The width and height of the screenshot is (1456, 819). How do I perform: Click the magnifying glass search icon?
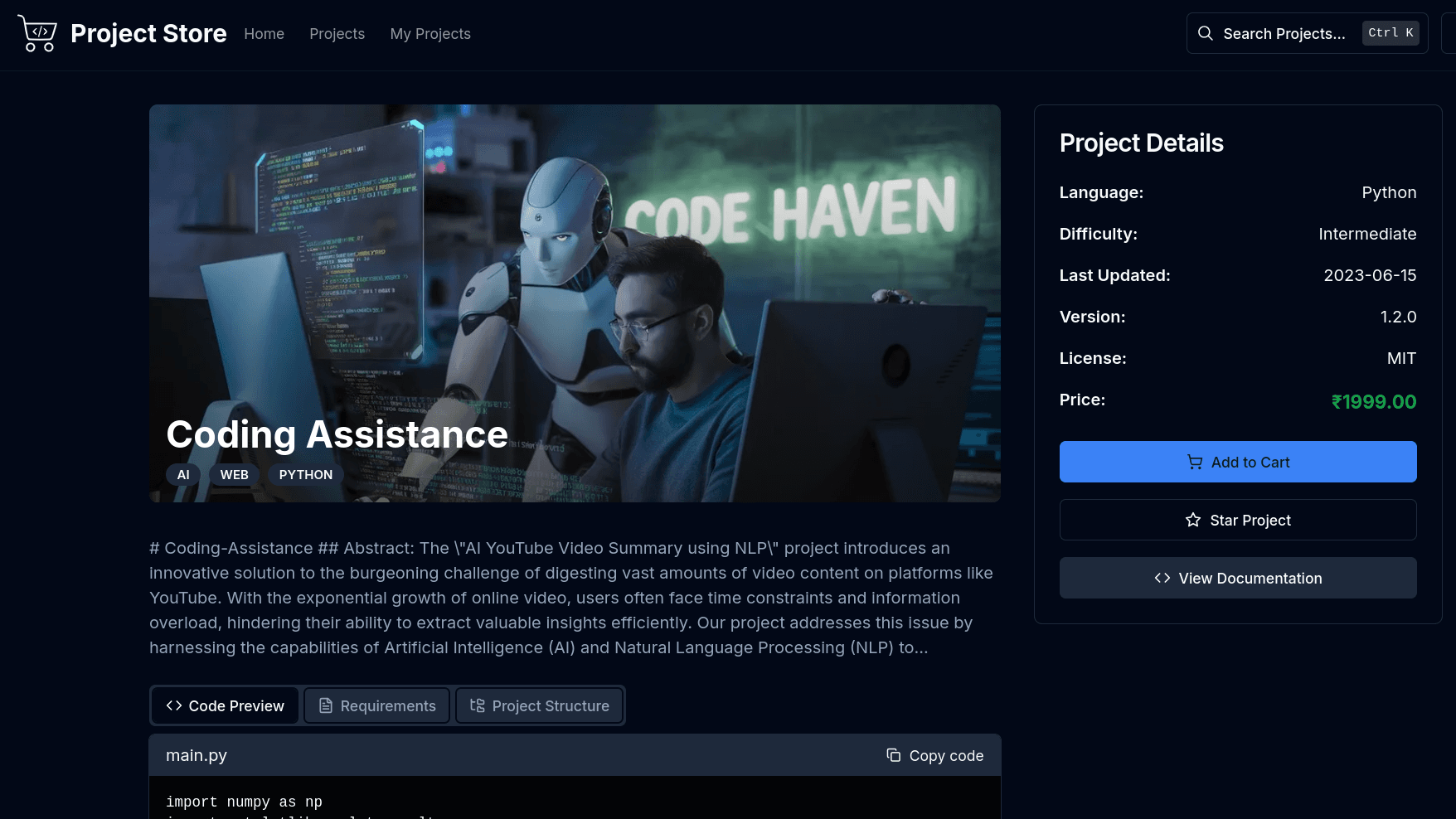1206,33
